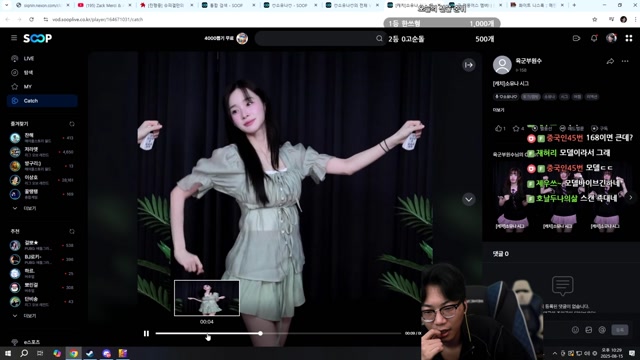The image size is (640, 360).
Task: Select the Catch menu item
Action: pyautogui.click(x=42, y=101)
